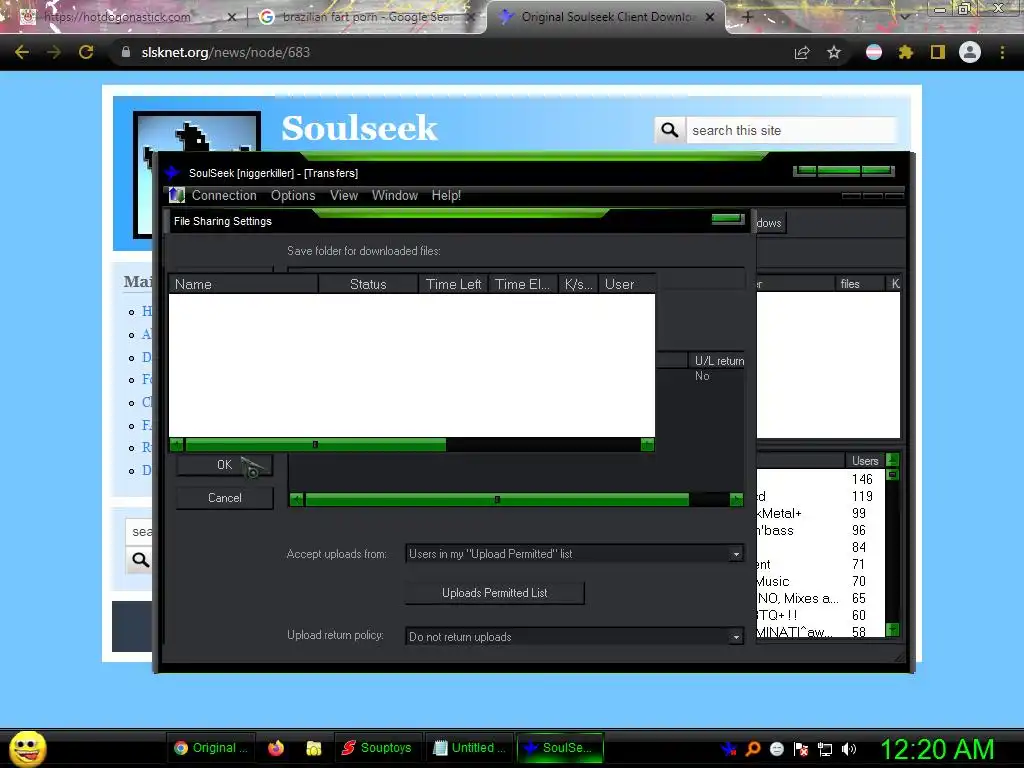
Task: Close the hotdogonastick.com tab
Action: point(231,18)
